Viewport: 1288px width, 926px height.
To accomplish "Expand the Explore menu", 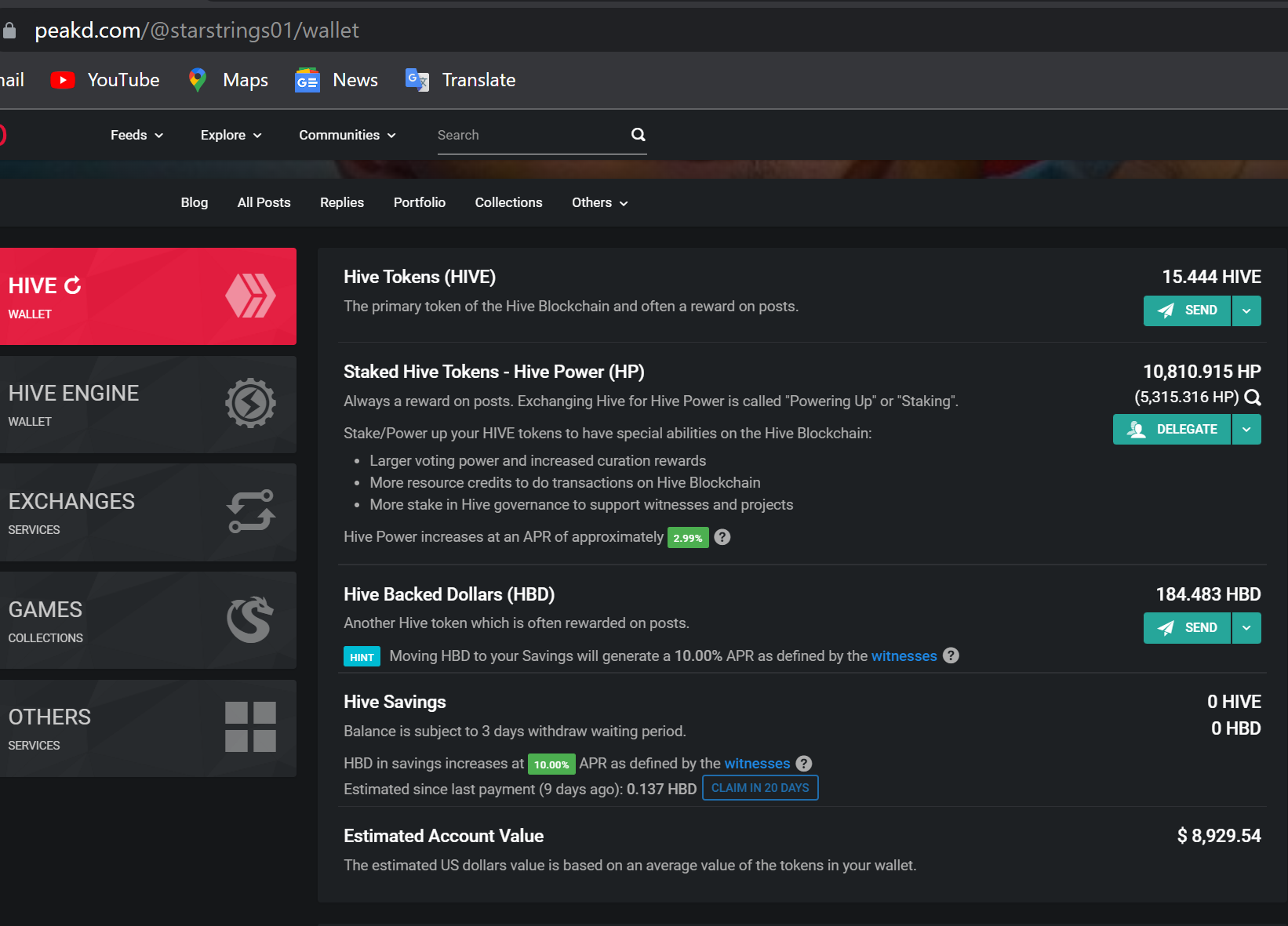I will (x=231, y=135).
